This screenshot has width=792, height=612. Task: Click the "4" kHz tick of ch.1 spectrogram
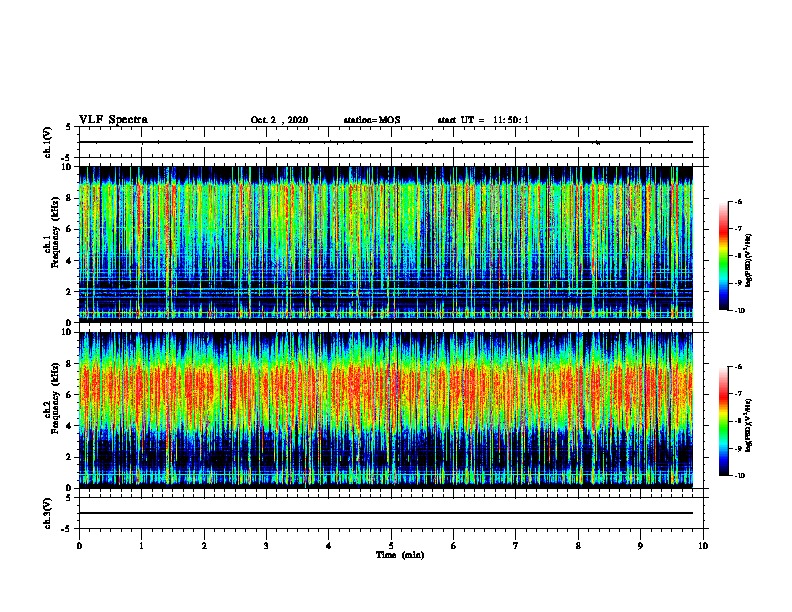coord(70,261)
